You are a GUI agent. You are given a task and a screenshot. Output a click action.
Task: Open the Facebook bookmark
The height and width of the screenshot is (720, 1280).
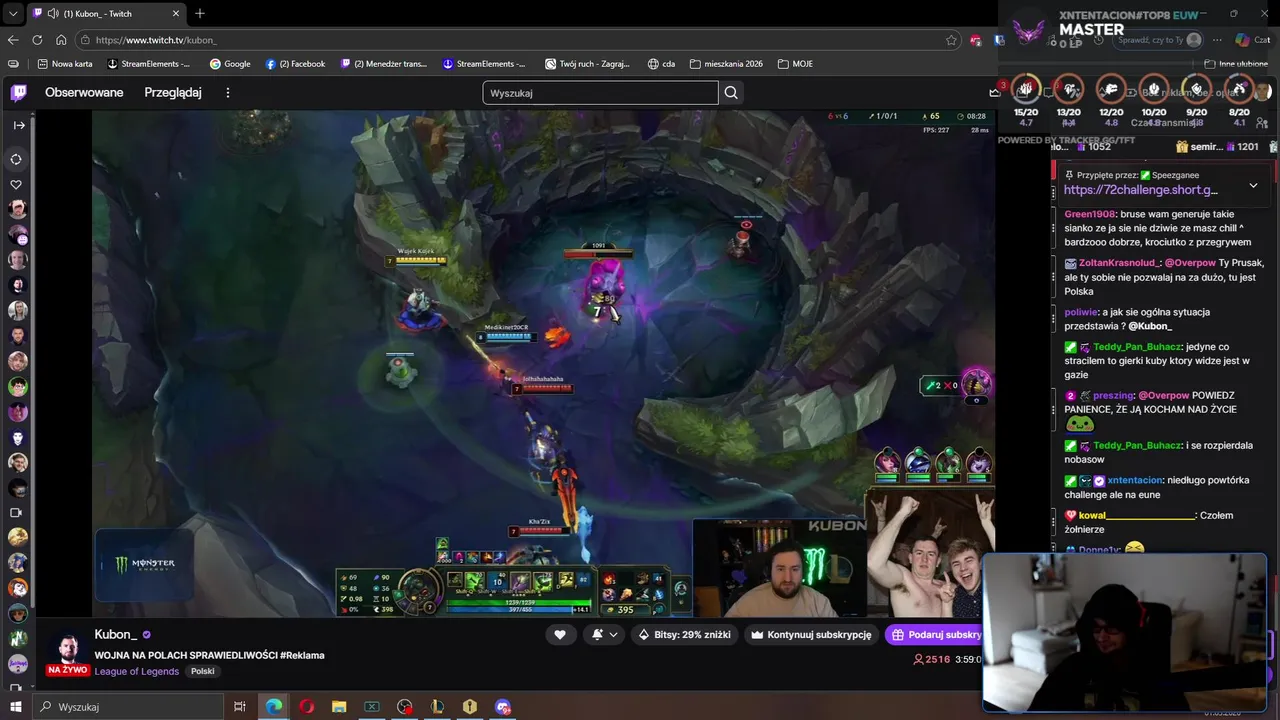pyautogui.click(x=295, y=64)
